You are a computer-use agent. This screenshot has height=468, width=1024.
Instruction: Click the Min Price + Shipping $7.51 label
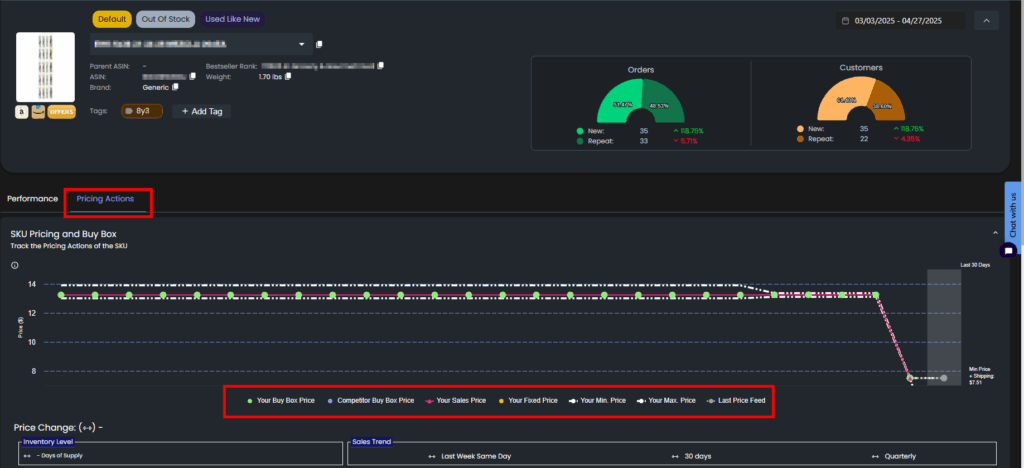click(980, 375)
